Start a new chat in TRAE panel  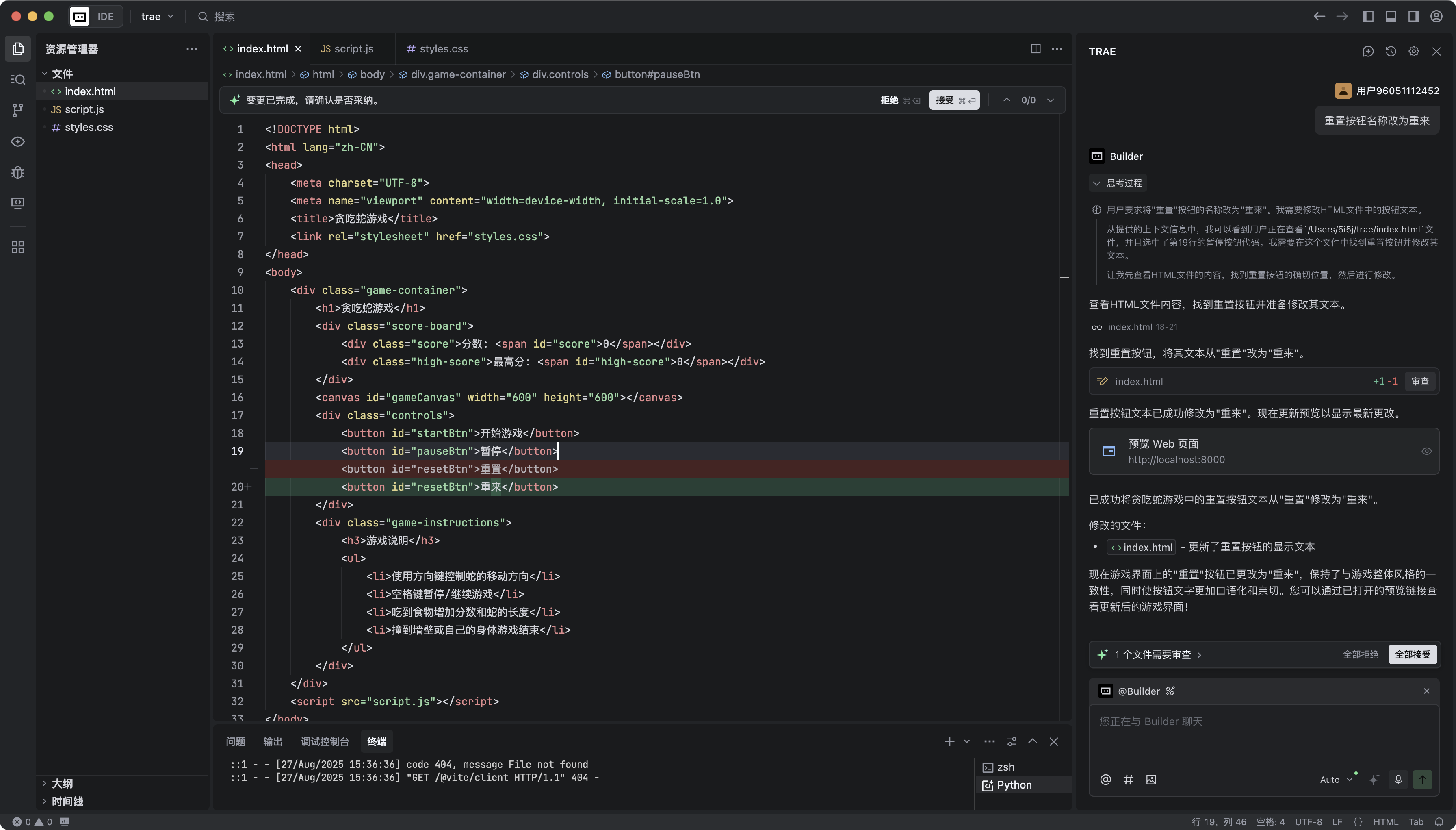pyautogui.click(x=1368, y=51)
